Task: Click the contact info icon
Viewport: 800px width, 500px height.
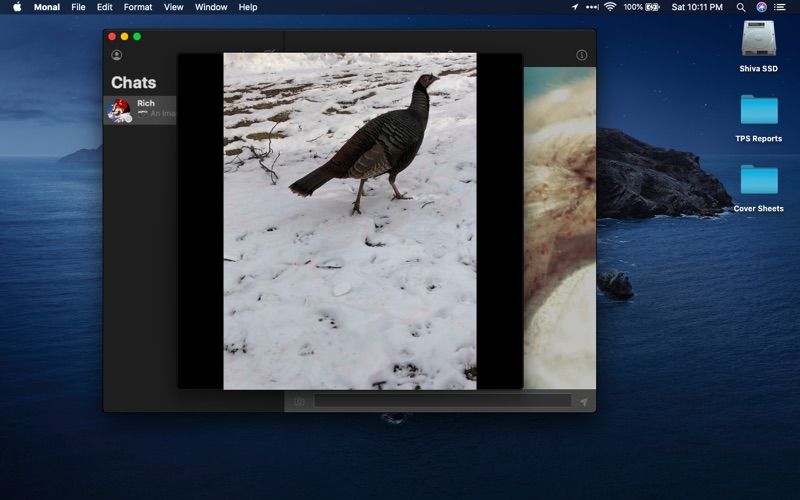Action: coord(582,55)
